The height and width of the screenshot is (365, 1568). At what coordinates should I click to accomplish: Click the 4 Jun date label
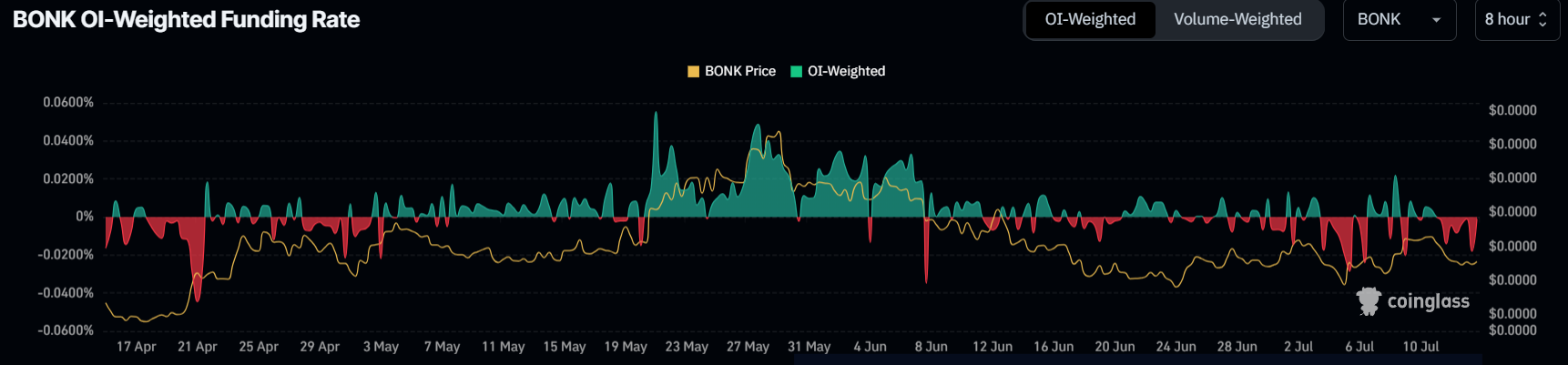click(870, 347)
